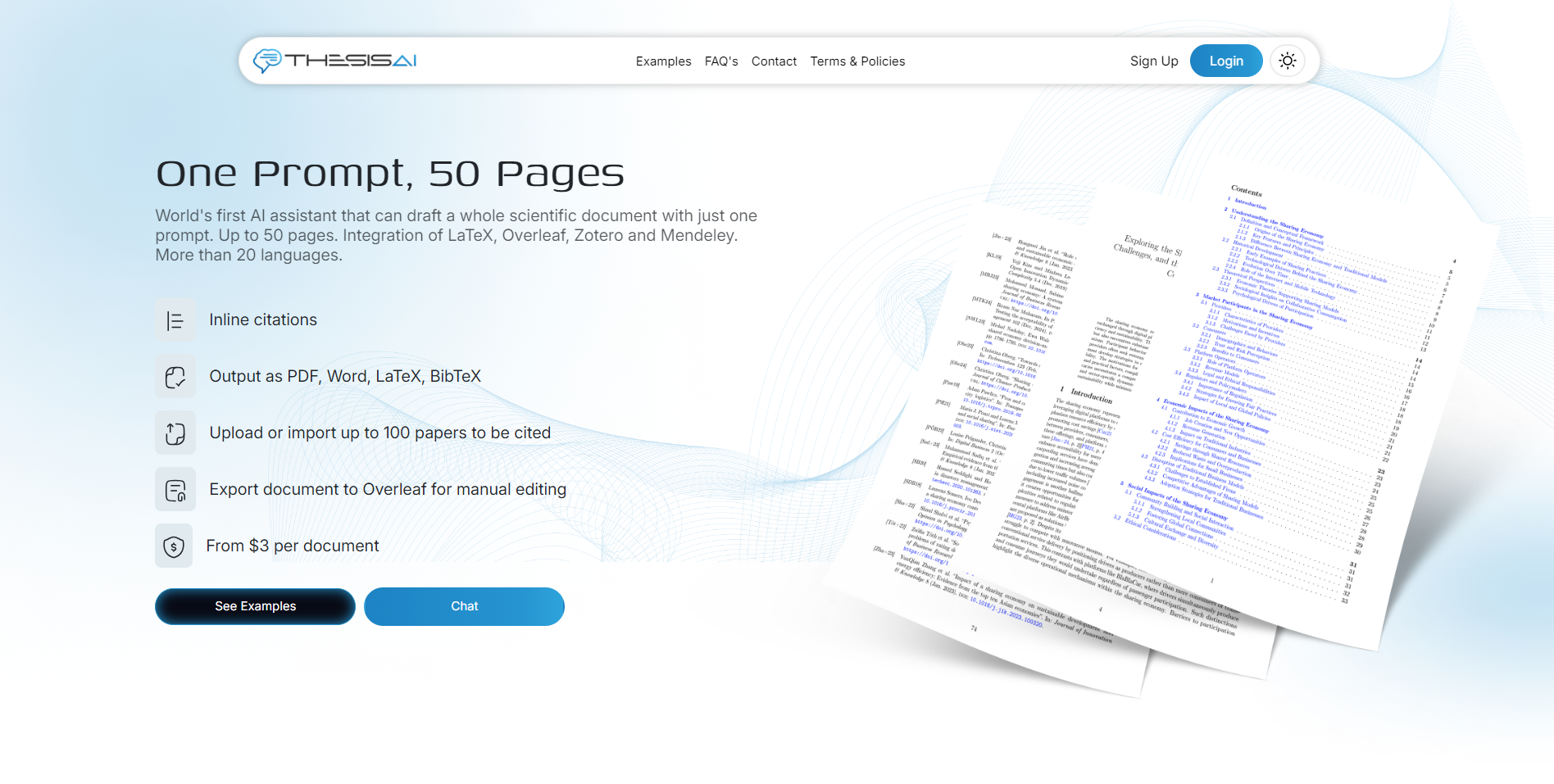This screenshot has height=784, width=1554.
Task: Click the Export to Overleaf icon
Action: pyautogui.click(x=175, y=490)
